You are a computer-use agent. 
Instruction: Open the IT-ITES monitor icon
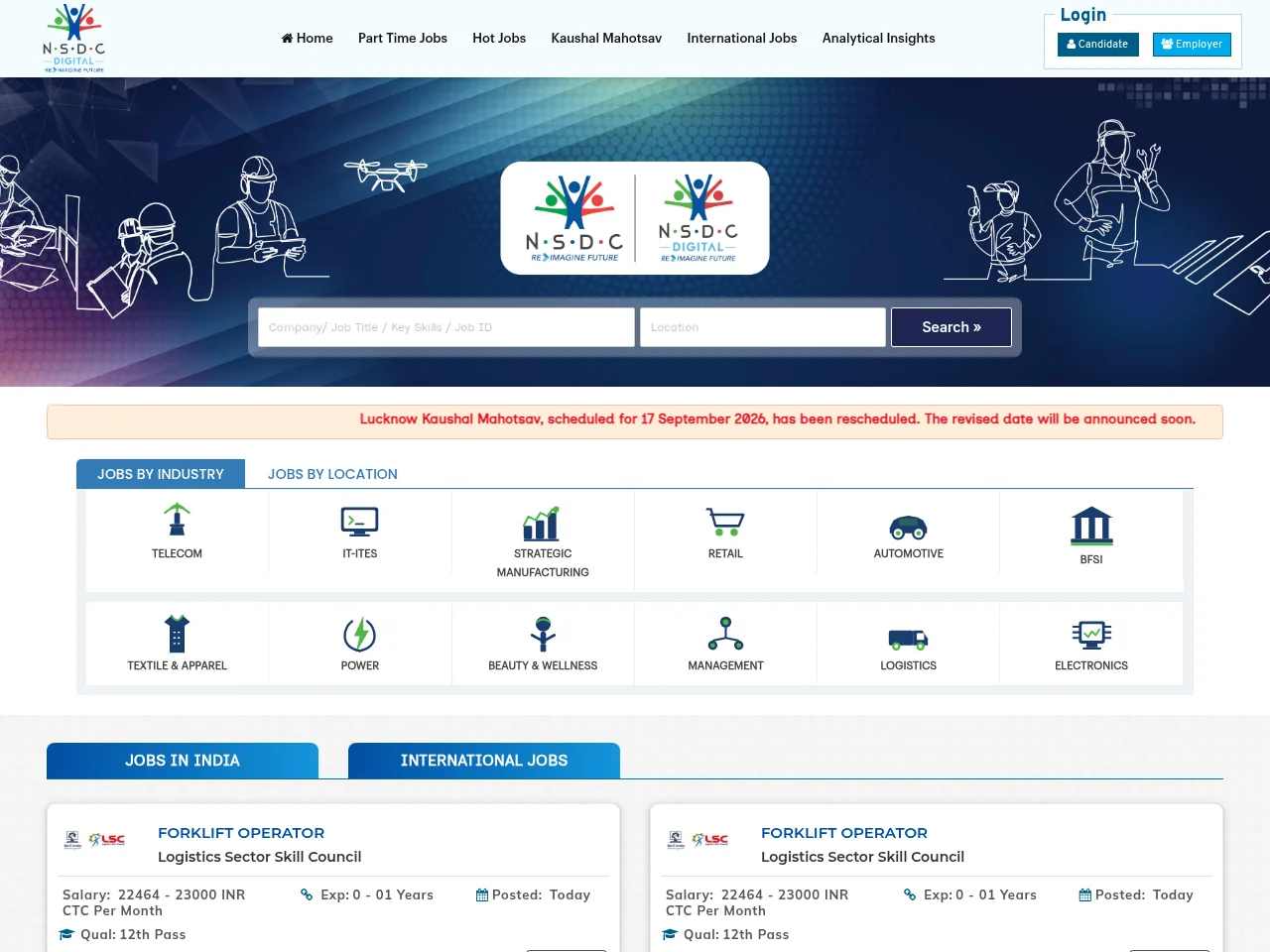[x=359, y=522]
